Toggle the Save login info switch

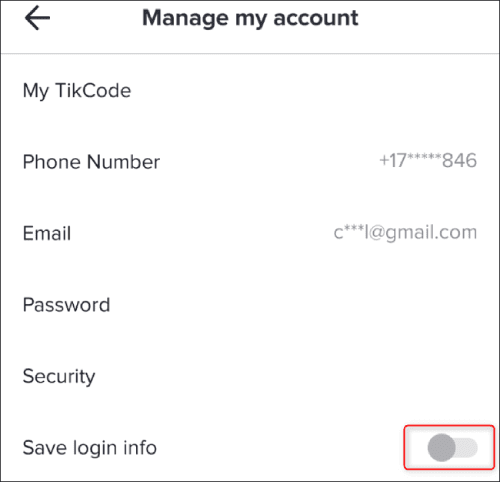452,447
